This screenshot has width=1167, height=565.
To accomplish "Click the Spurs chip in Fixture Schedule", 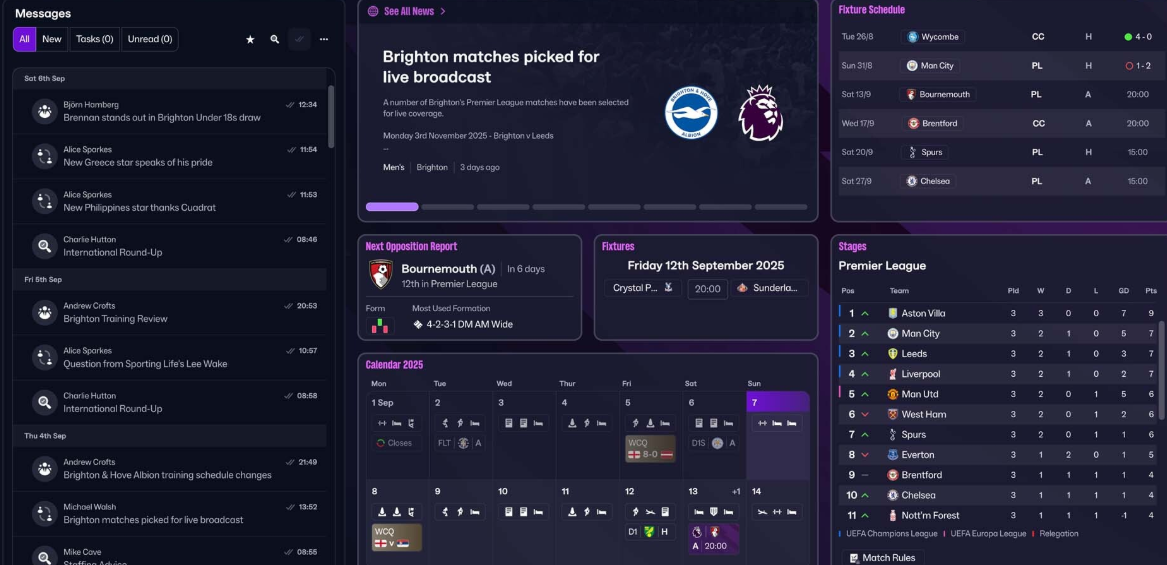I will (925, 152).
